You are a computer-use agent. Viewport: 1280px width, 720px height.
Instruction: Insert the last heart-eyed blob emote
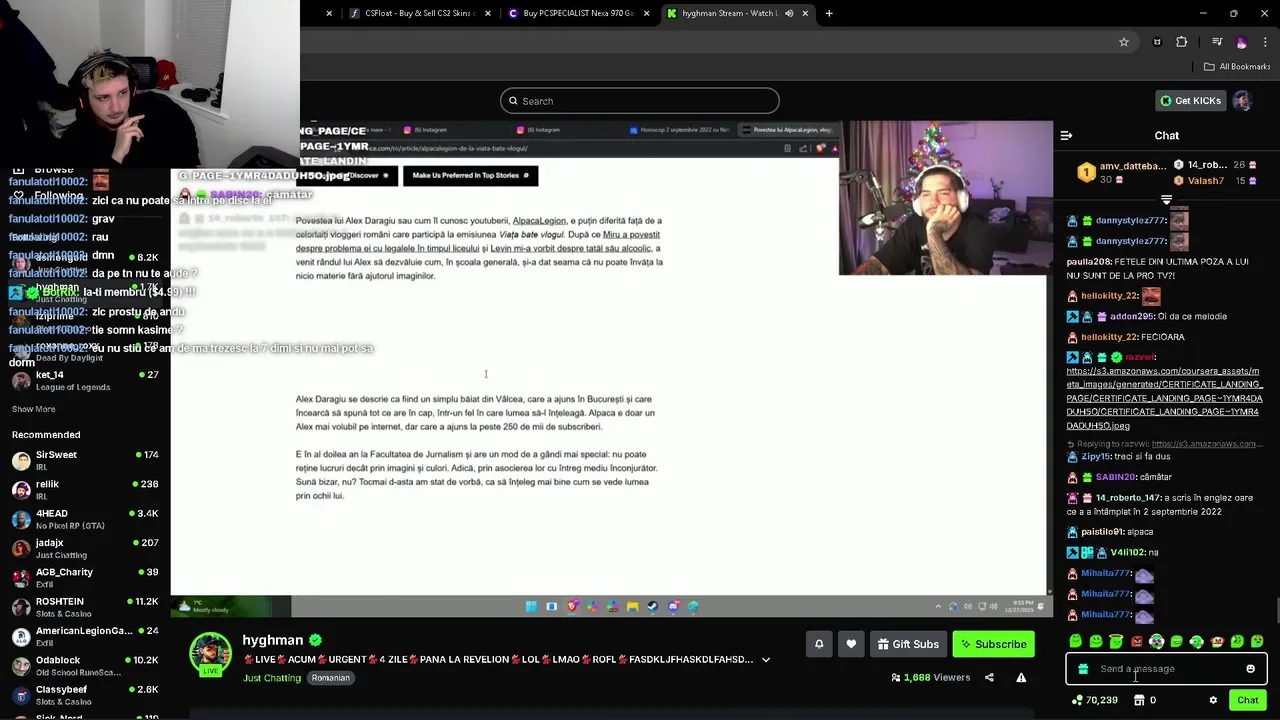coord(1257,641)
